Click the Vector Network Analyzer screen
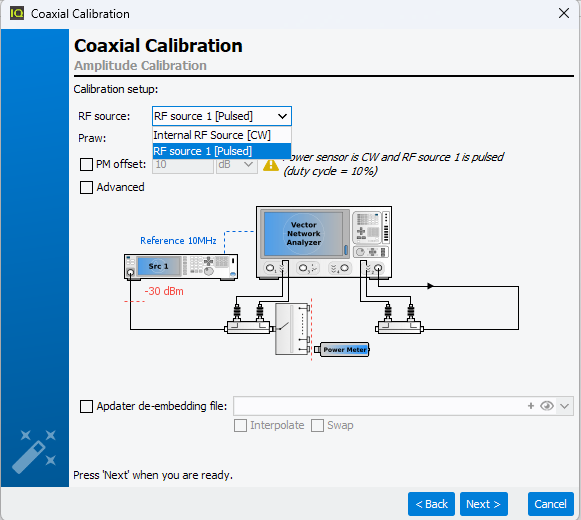Viewport: 581px width, 520px height. [303, 234]
